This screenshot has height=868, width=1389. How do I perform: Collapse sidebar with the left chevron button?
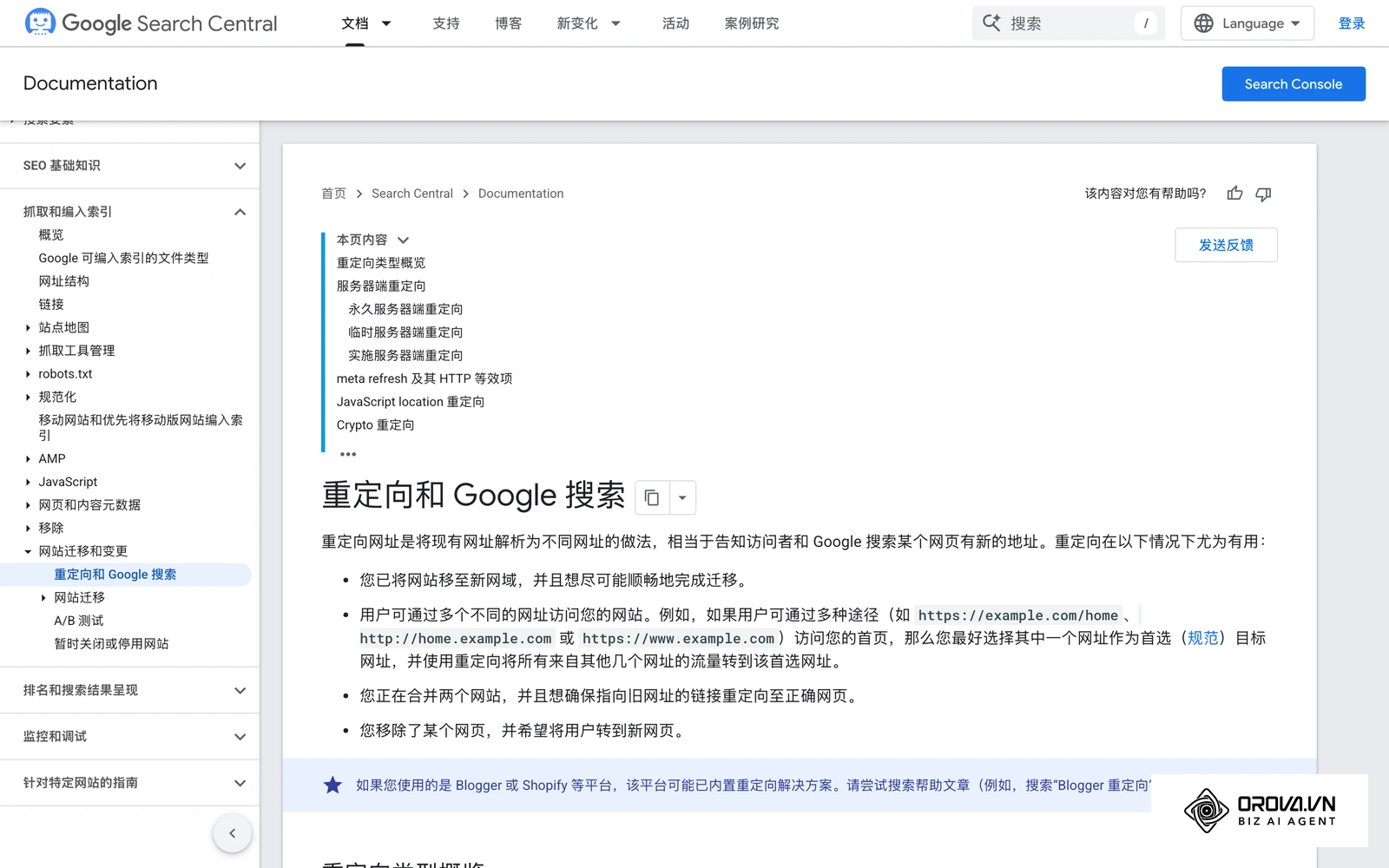click(233, 833)
